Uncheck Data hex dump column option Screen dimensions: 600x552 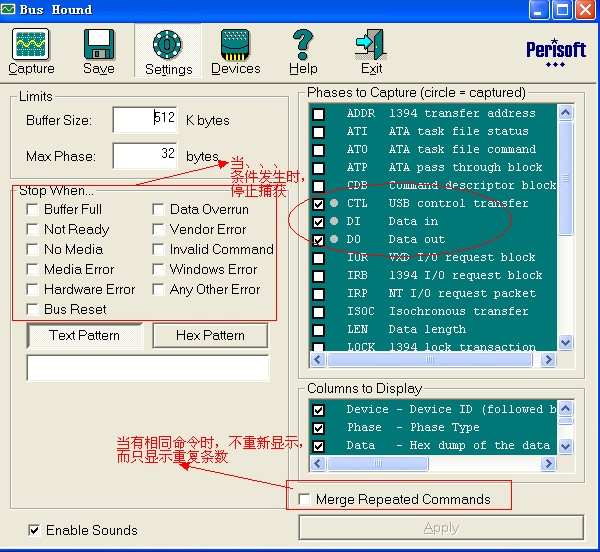tap(318, 446)
